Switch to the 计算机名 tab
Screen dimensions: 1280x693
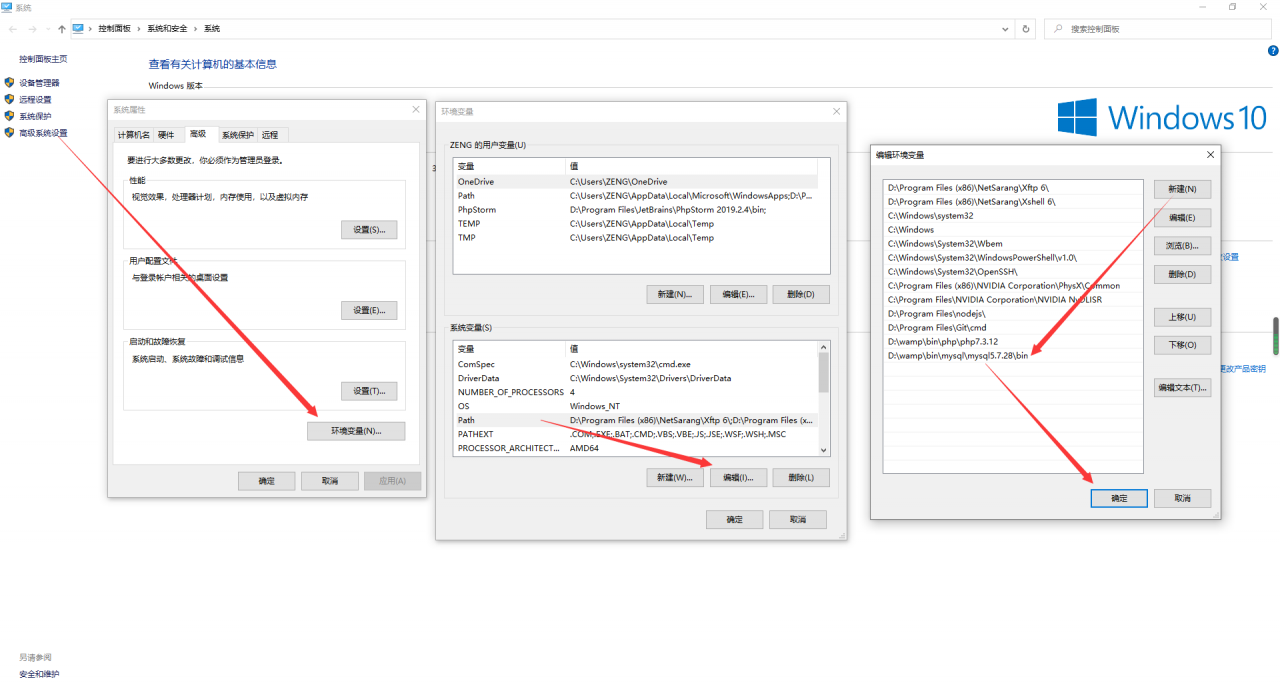(133, 135)
